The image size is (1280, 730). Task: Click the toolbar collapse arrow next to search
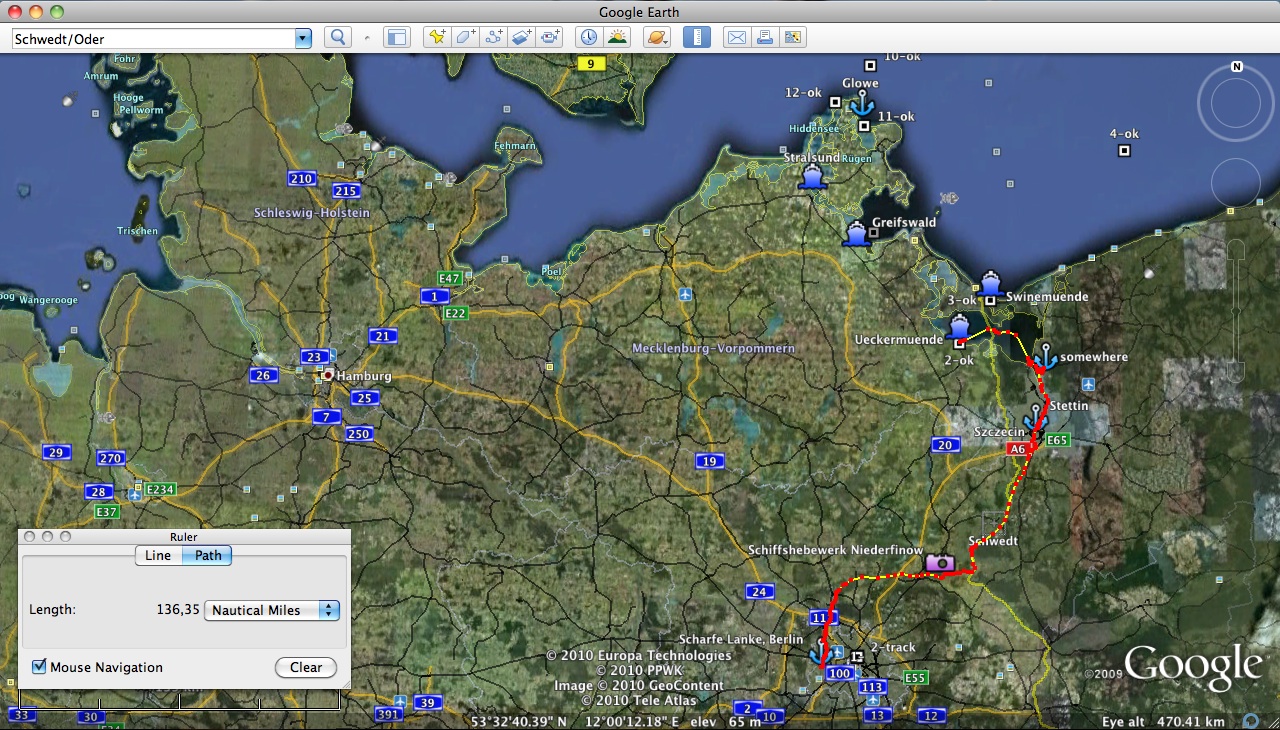366,39
